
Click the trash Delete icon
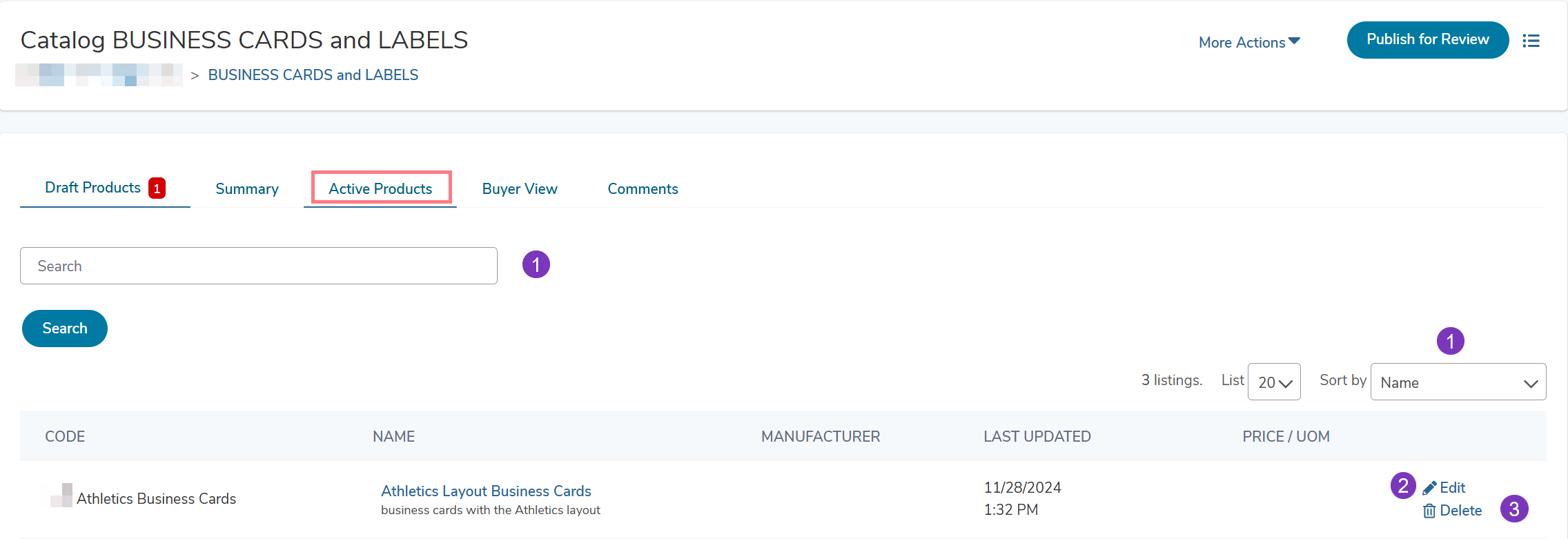pos(1429,511)
